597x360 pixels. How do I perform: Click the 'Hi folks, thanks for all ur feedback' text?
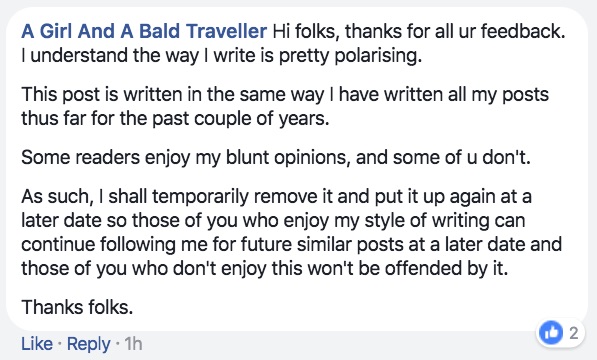pyautogui.click(x=419, y=31)
